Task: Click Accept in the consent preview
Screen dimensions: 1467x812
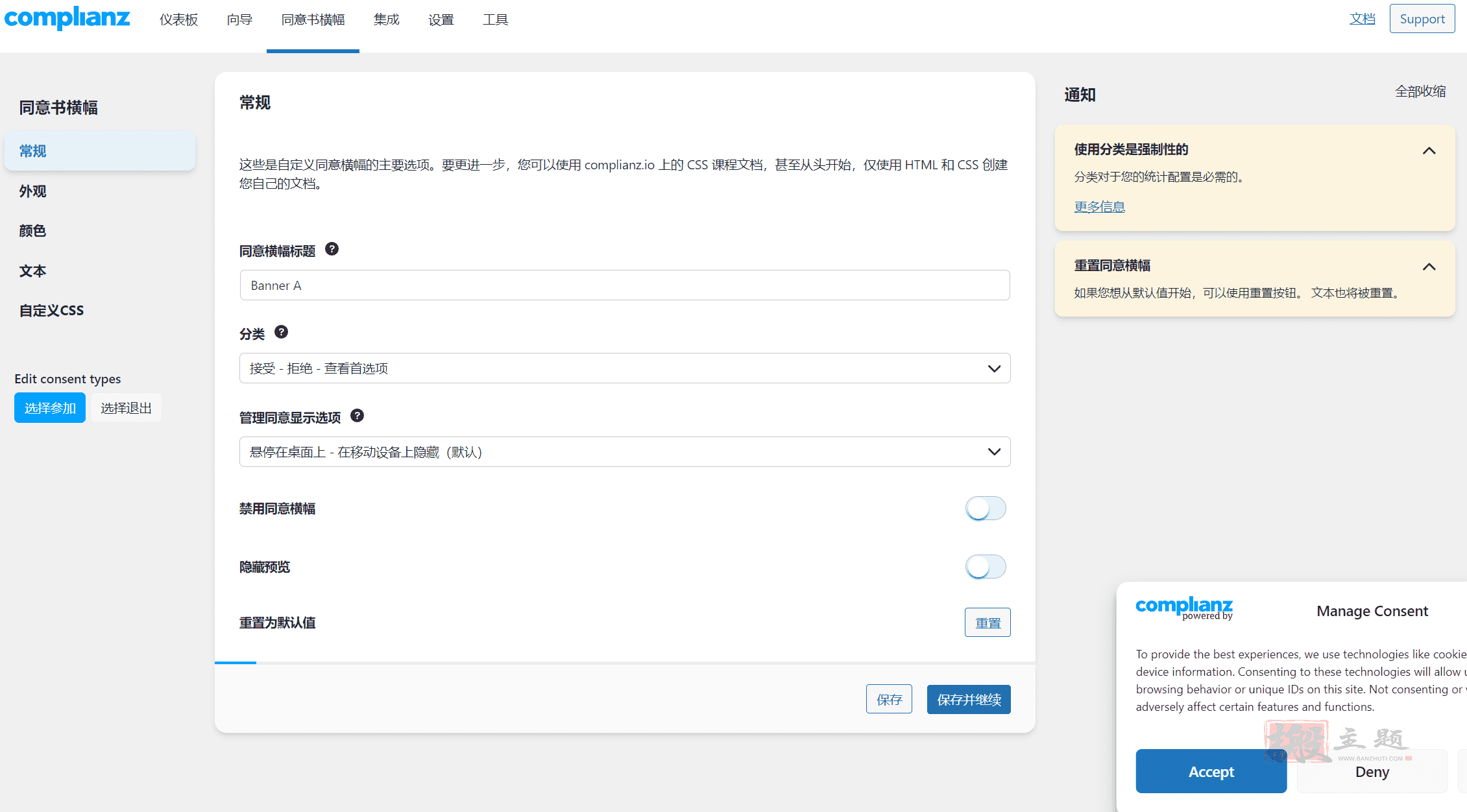Action: coord(1211,771)
